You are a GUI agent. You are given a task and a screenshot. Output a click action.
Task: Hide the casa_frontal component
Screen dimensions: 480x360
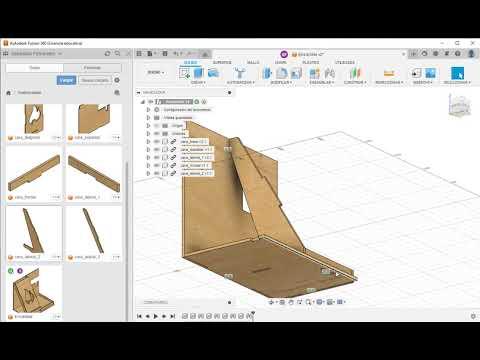(157, 166)
